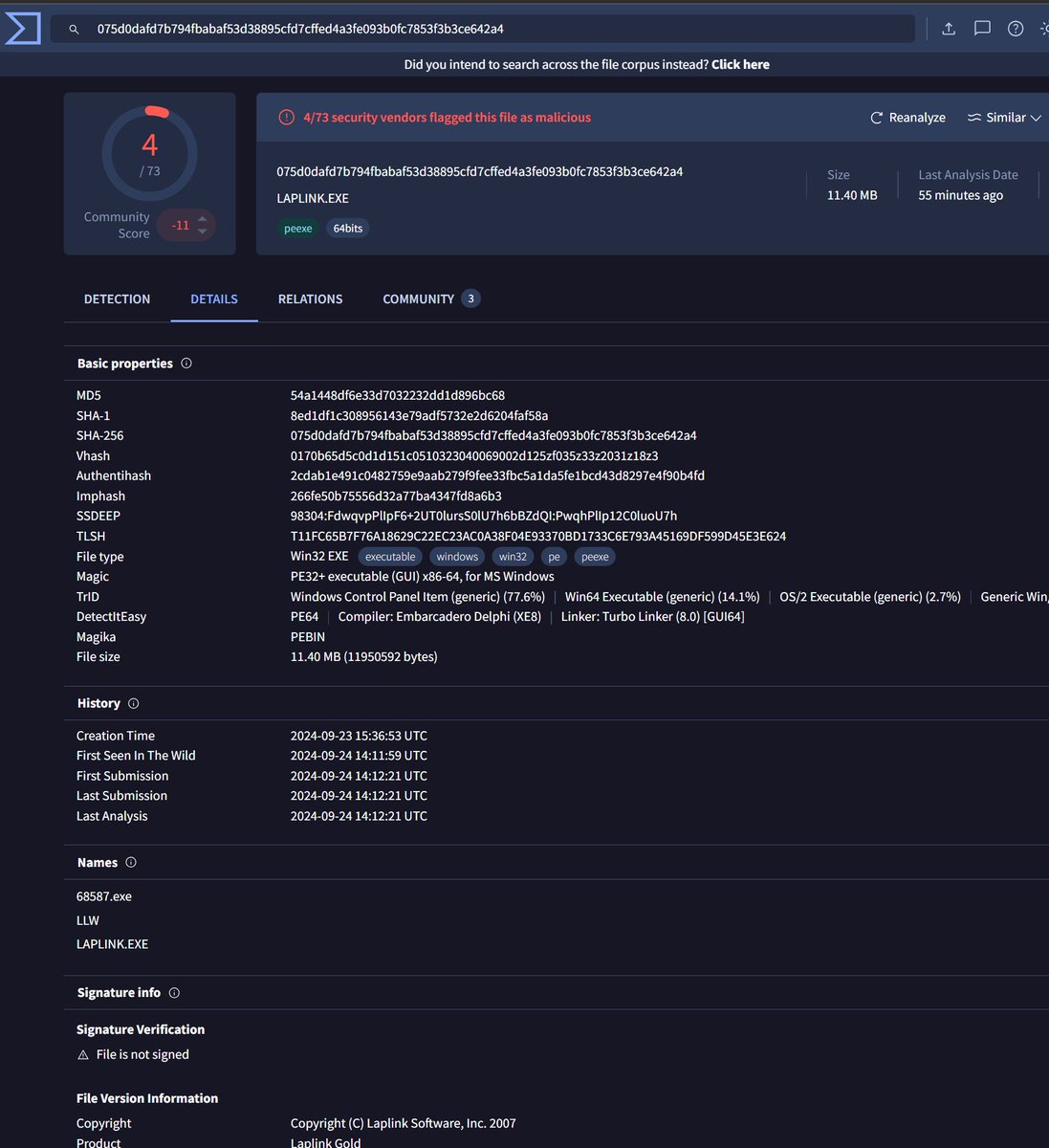The width and height of the screenshot is (1049, 1148).
Task: Select the SSDEEP value
Action: (484, 516)
